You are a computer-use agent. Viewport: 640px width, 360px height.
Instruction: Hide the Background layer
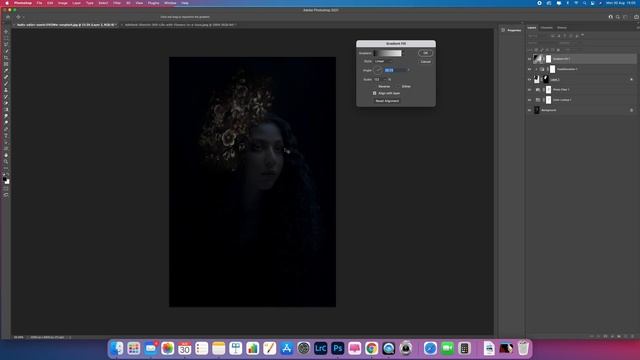[529, 110]
